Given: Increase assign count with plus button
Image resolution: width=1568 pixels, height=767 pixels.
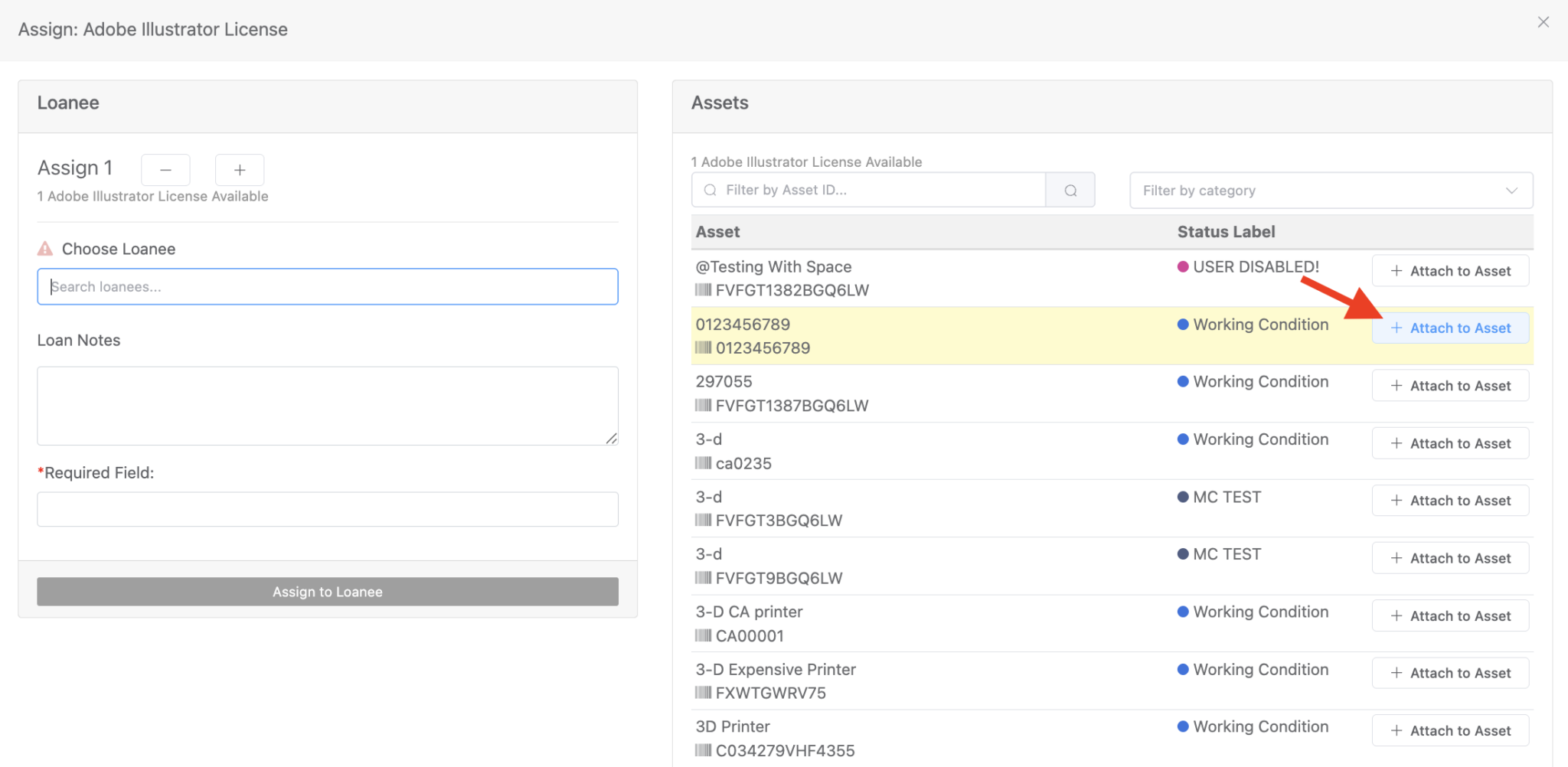Looking at the screenshot, I should coord(240,169).
